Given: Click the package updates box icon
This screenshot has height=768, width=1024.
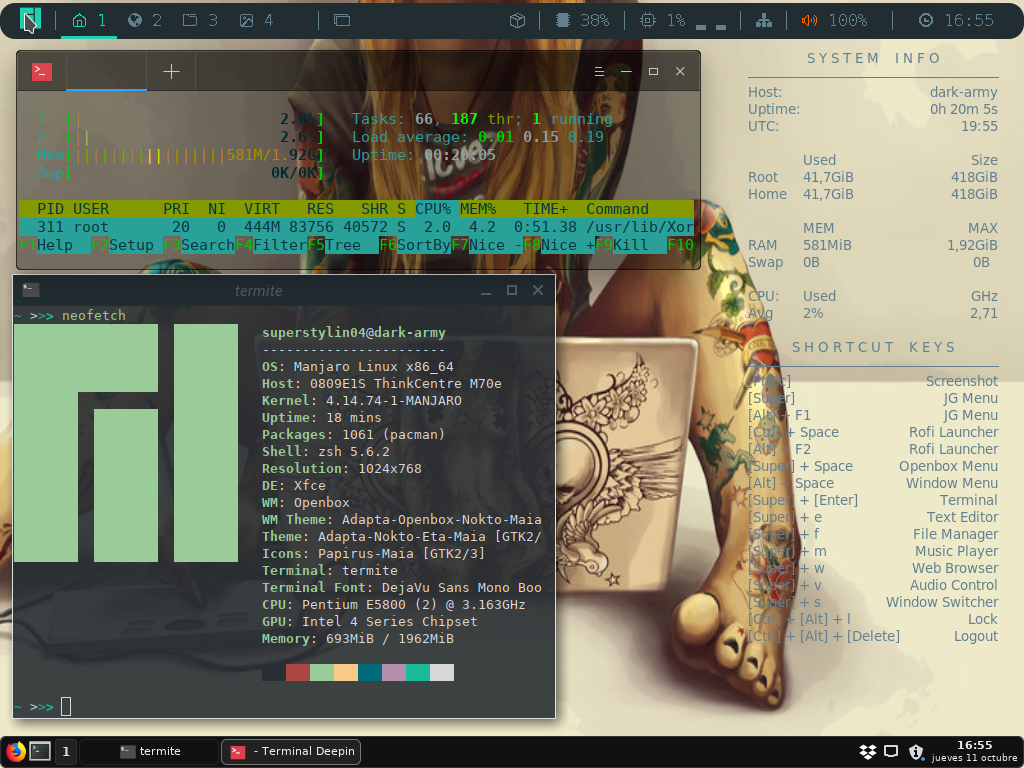Looking at the screenshot, I should coord(517,20).
